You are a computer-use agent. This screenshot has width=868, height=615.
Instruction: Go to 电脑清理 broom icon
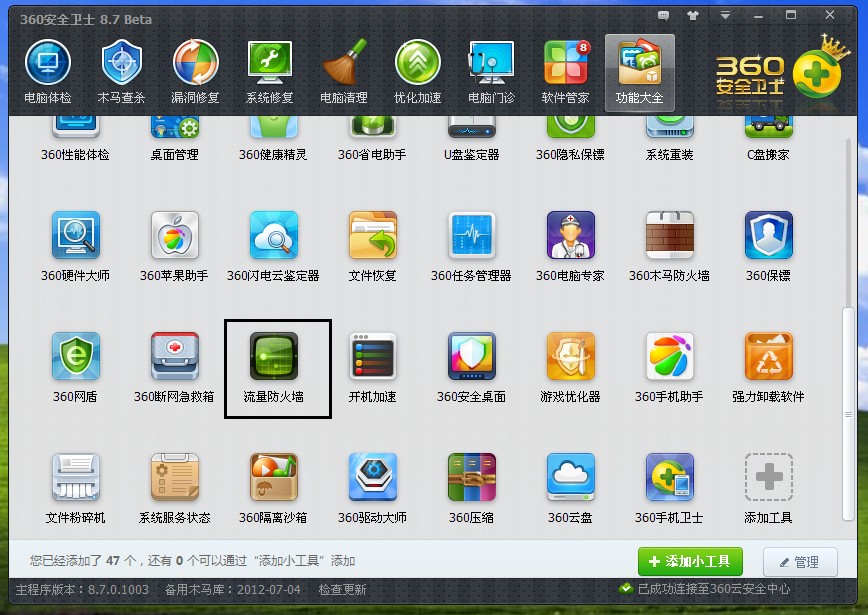point(344,72)
